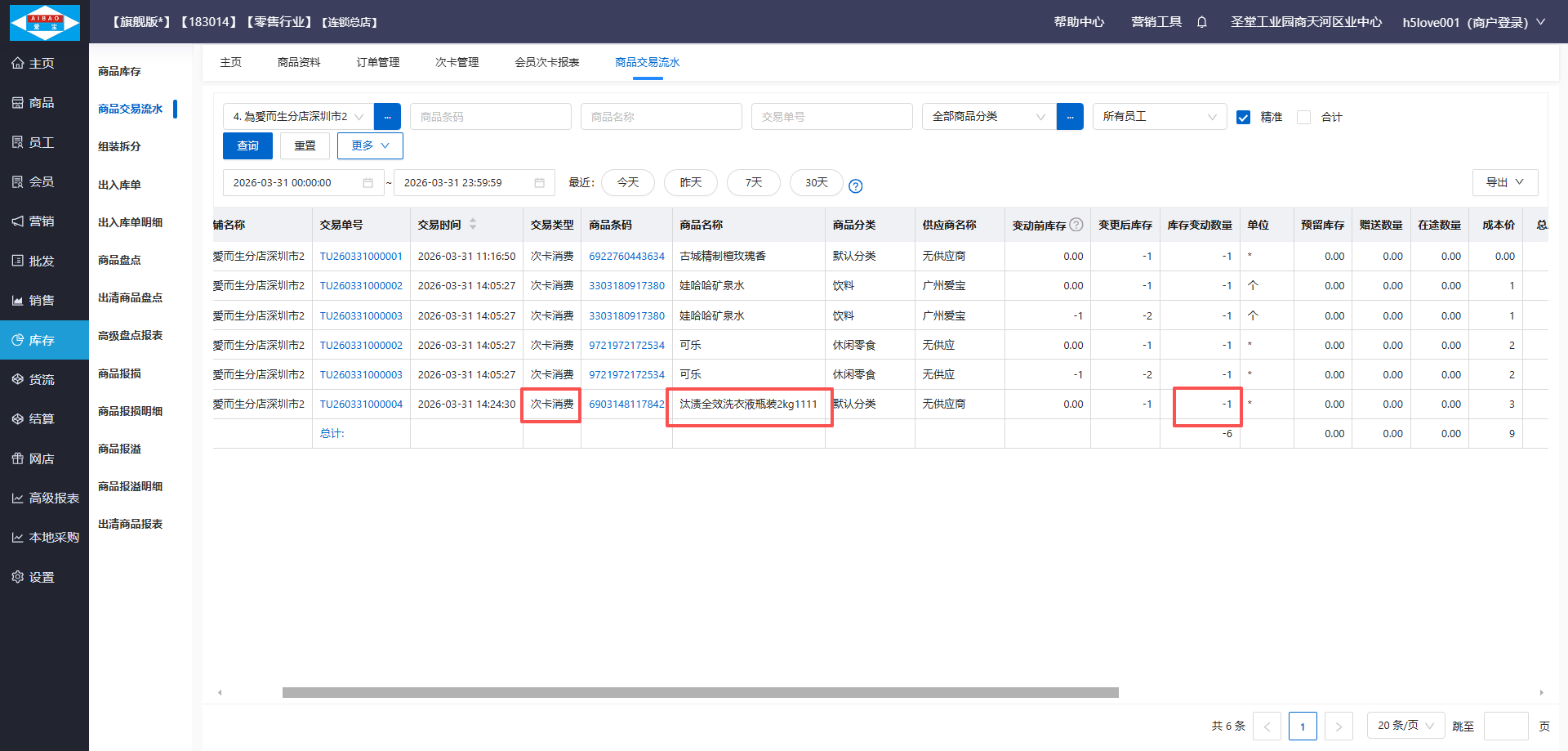Focus the 商品条码 input field
Viewport: 1568px width, 751px height.
(x=490, y=117)
